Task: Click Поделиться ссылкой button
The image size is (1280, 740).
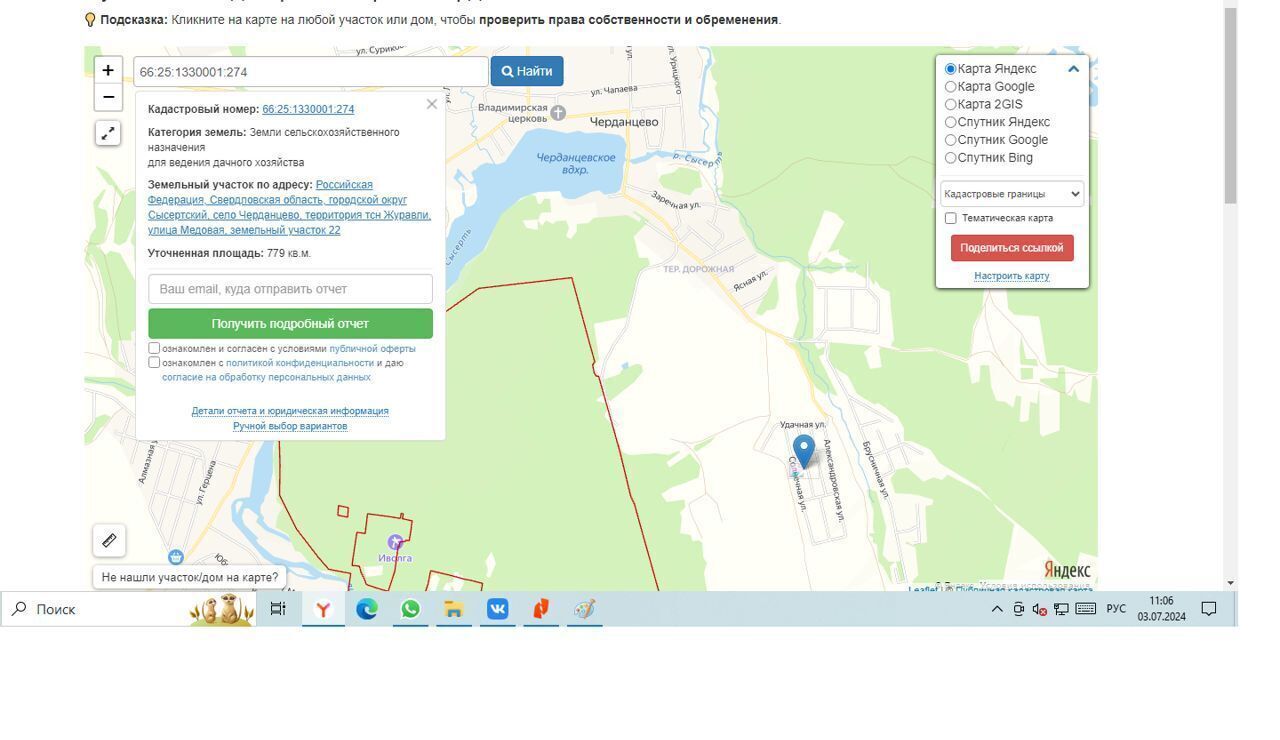Action: click(1012, 248)
